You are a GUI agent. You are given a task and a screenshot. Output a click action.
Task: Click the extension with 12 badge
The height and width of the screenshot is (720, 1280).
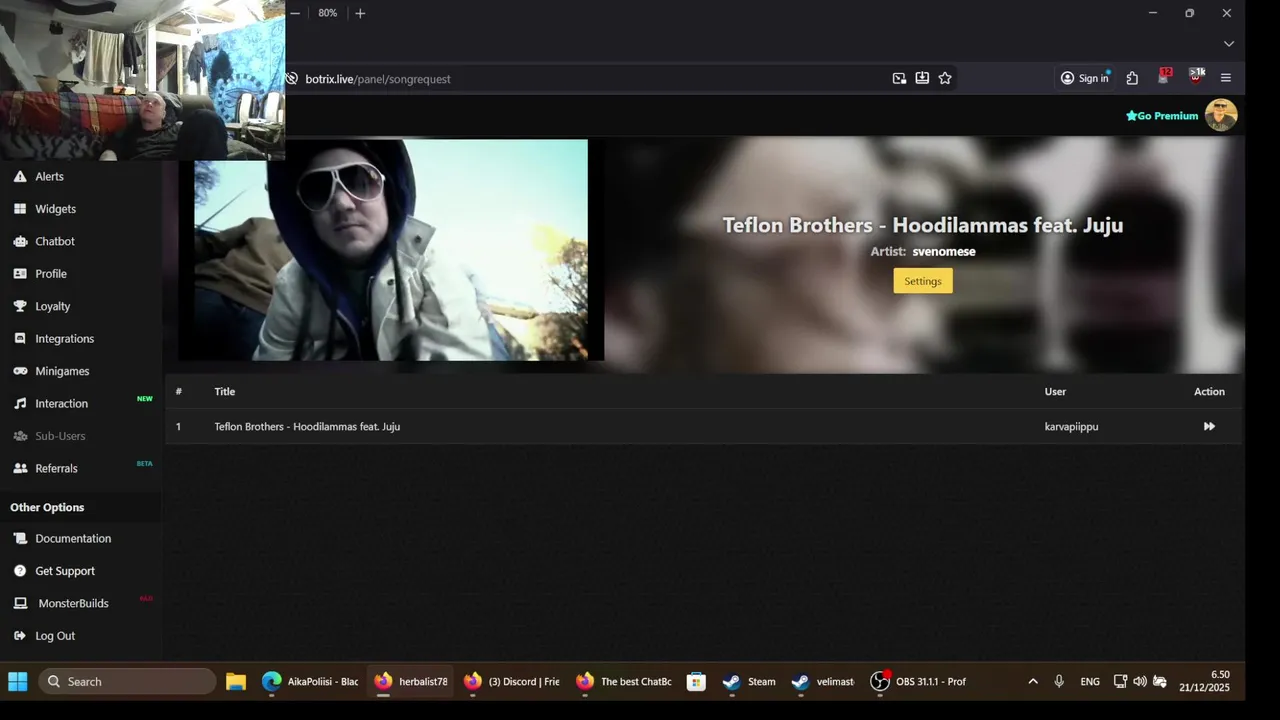pos(1164,76)
